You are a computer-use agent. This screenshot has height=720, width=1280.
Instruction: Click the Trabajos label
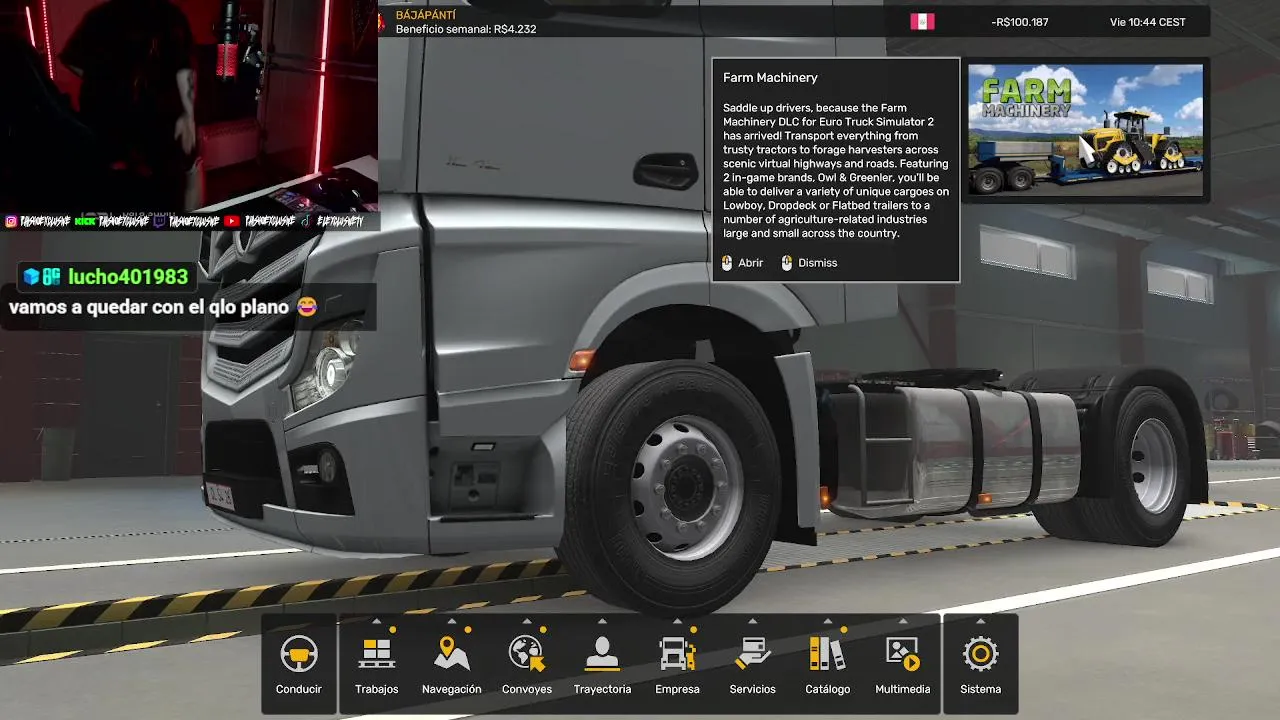coord(376,689)
